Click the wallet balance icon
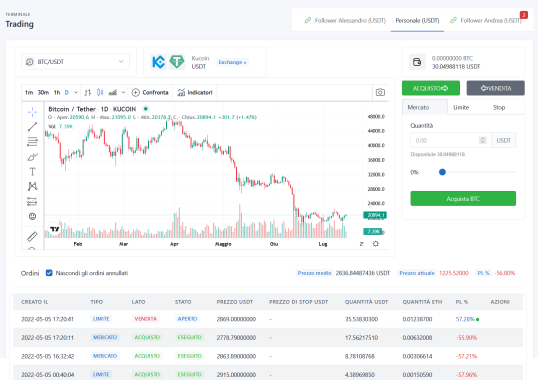 tap(417, 62)
